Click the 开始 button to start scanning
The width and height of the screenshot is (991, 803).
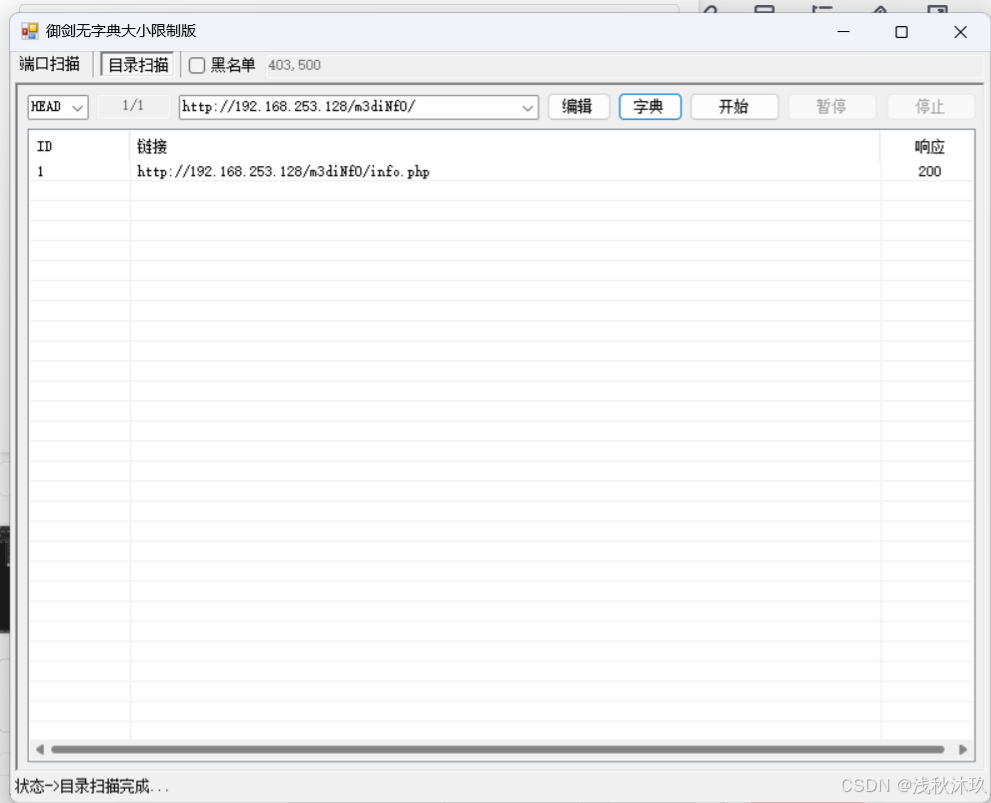734,107
